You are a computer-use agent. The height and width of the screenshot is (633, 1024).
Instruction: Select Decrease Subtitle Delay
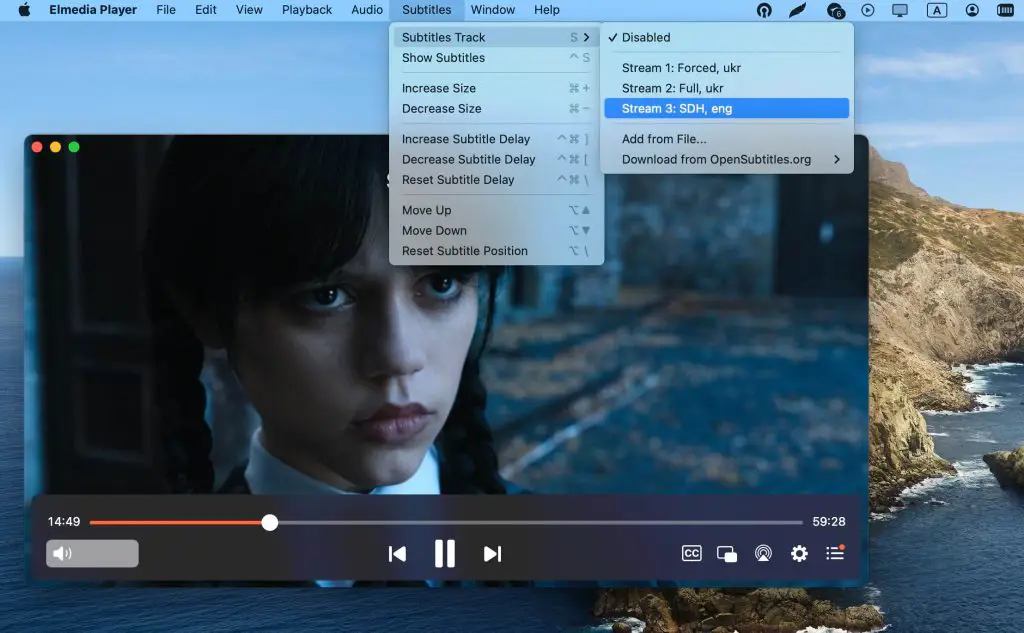click(496, 159)
